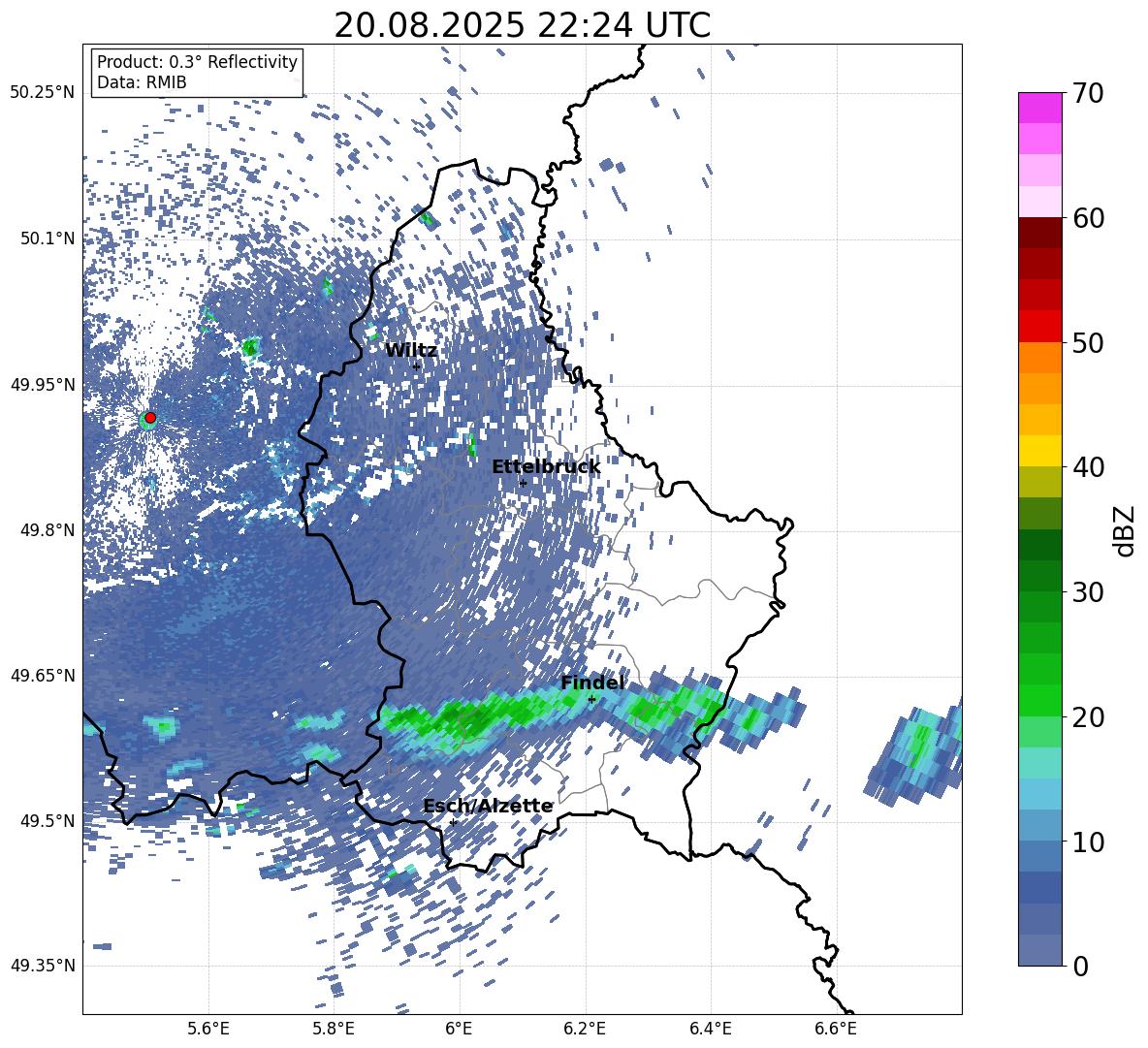Click the 20 colorbar tick label
Image resolution: width=1148 pixels, height=1048 pixels.
pos(1088,717)
